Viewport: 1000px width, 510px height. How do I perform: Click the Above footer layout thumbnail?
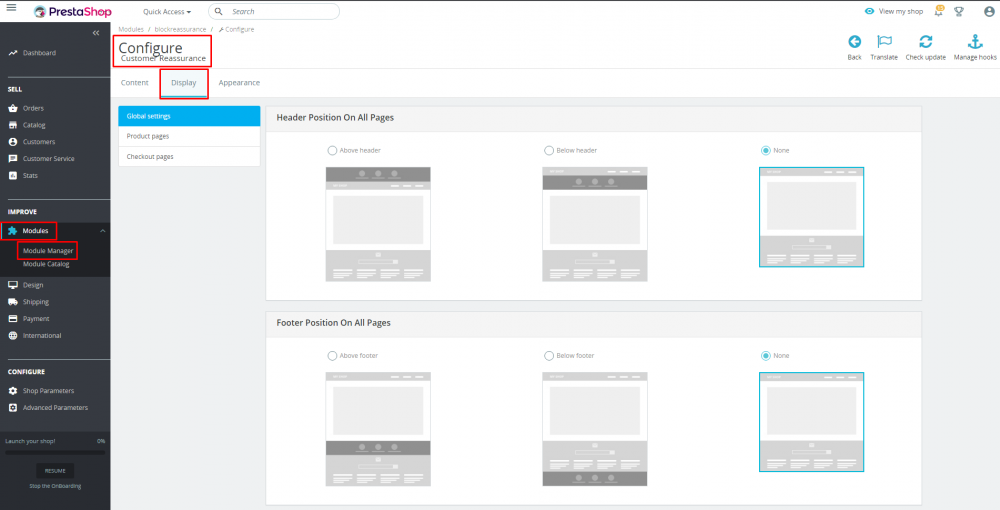tap(378, 429)
